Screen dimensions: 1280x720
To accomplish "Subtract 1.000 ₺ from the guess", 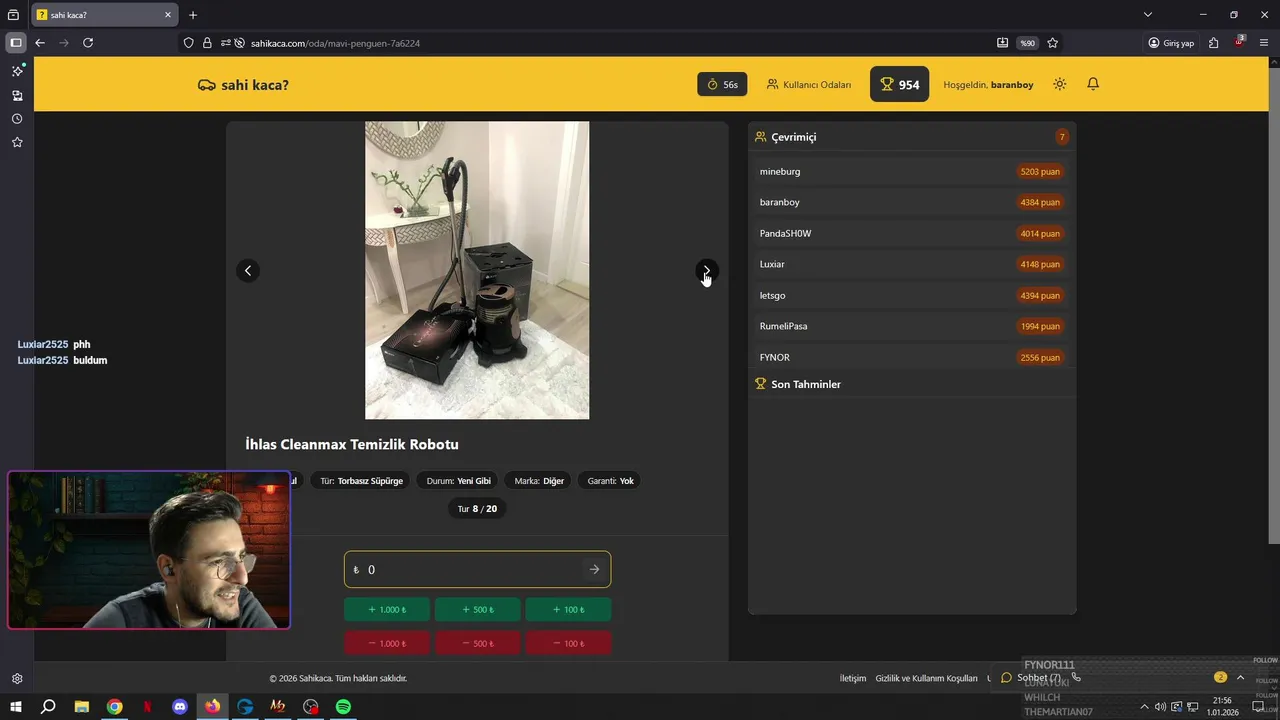I will [x=387, y=643].
